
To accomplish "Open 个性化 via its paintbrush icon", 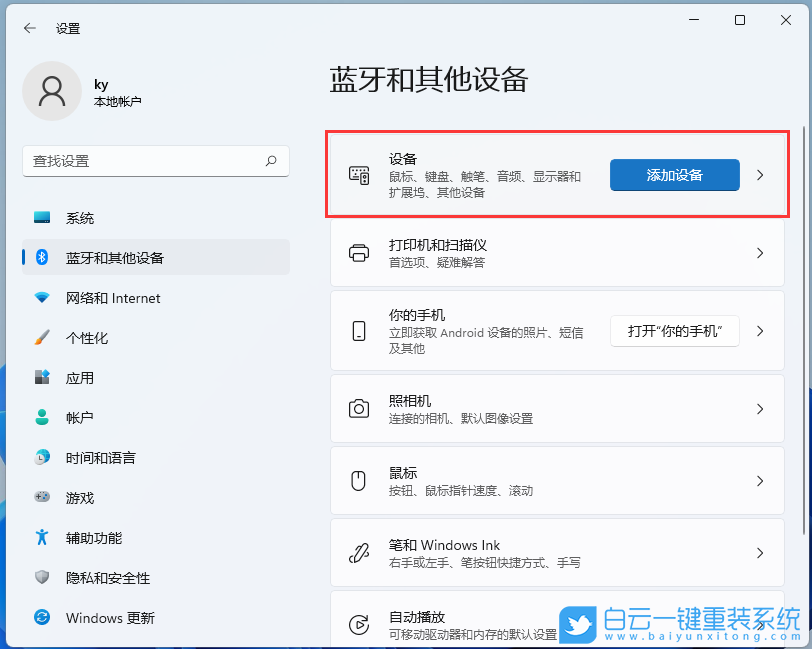I will point(40,338).
